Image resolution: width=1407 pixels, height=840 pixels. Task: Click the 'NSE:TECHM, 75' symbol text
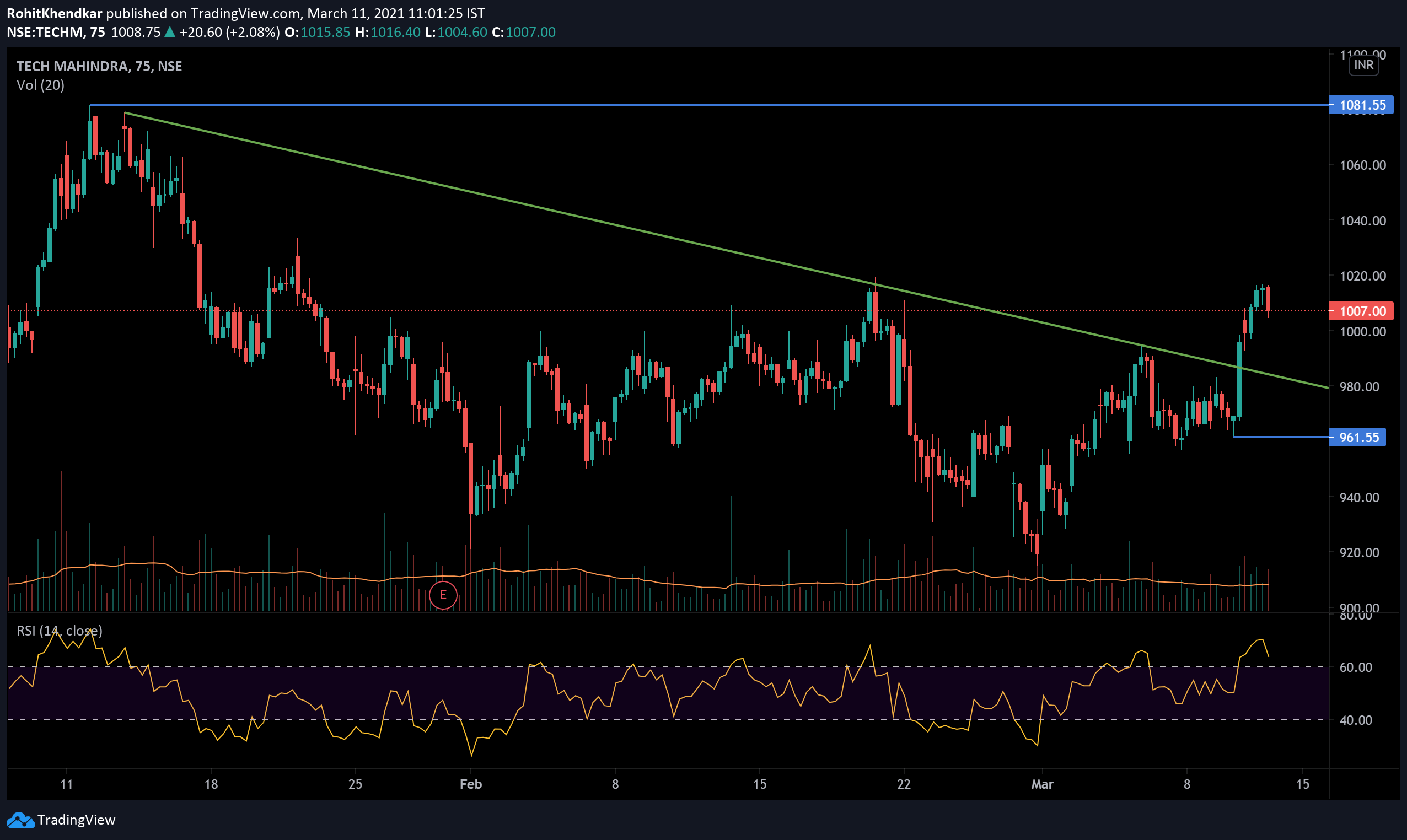tap(56, 33)
